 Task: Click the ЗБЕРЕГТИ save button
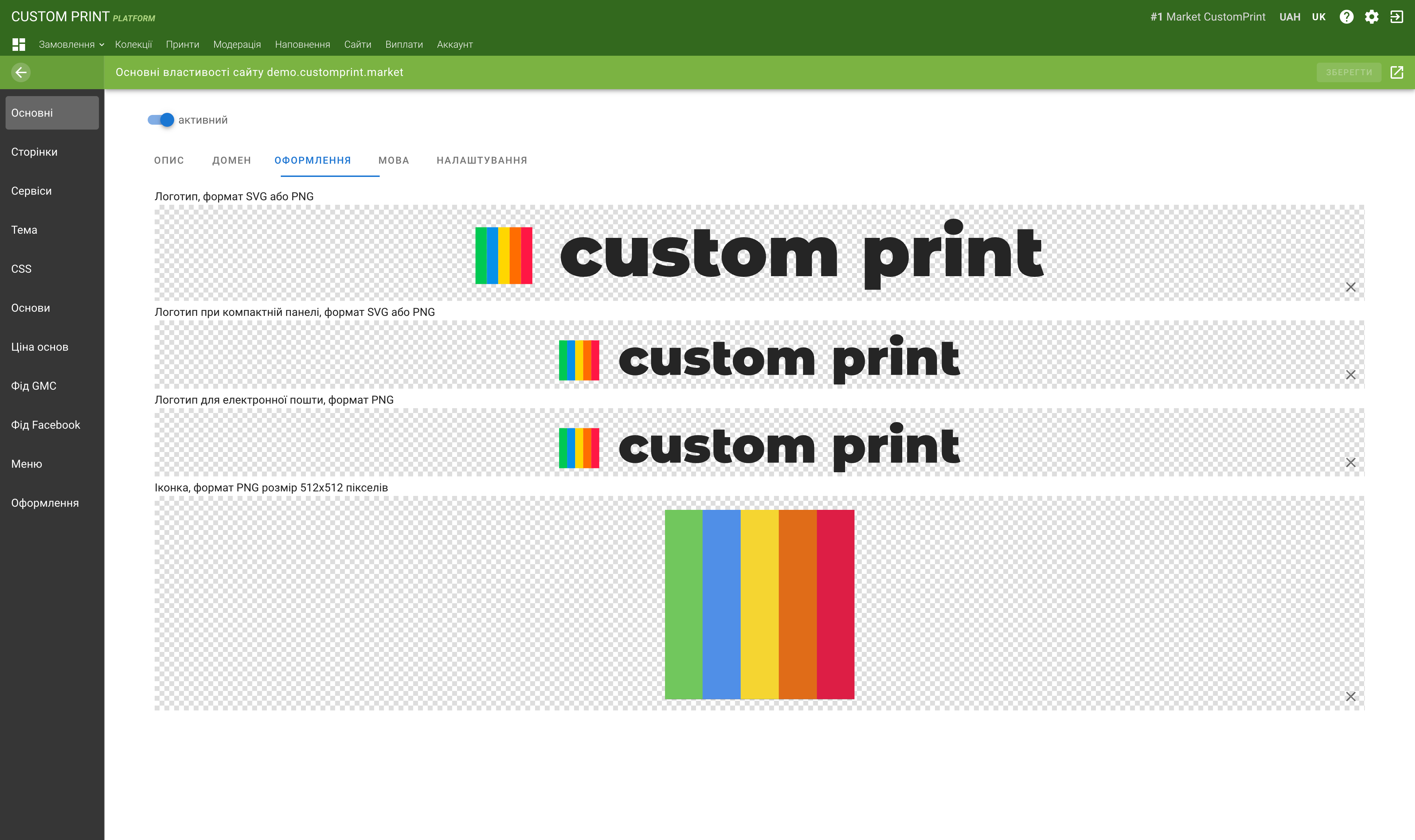[x=1349, y=72]
